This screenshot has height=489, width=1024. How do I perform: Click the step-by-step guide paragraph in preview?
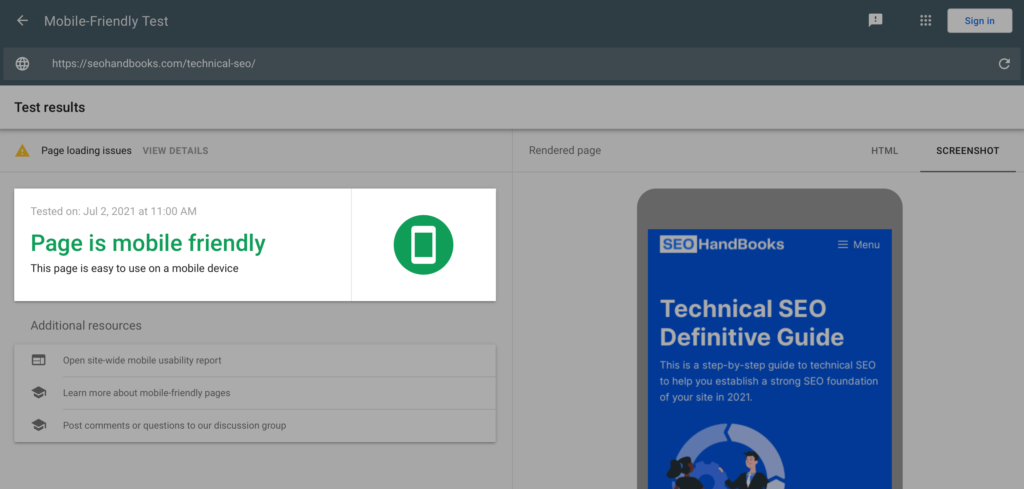tap(769, 381)
